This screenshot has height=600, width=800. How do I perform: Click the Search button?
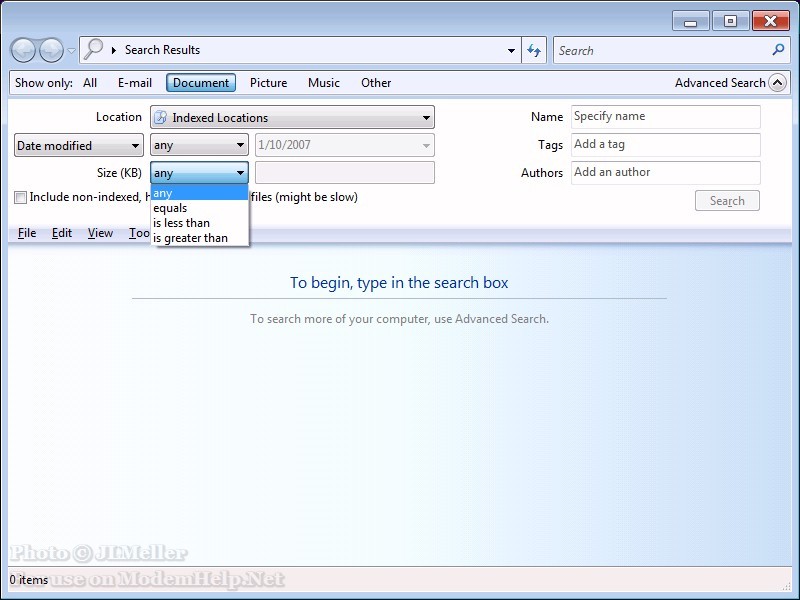[727, 201]
